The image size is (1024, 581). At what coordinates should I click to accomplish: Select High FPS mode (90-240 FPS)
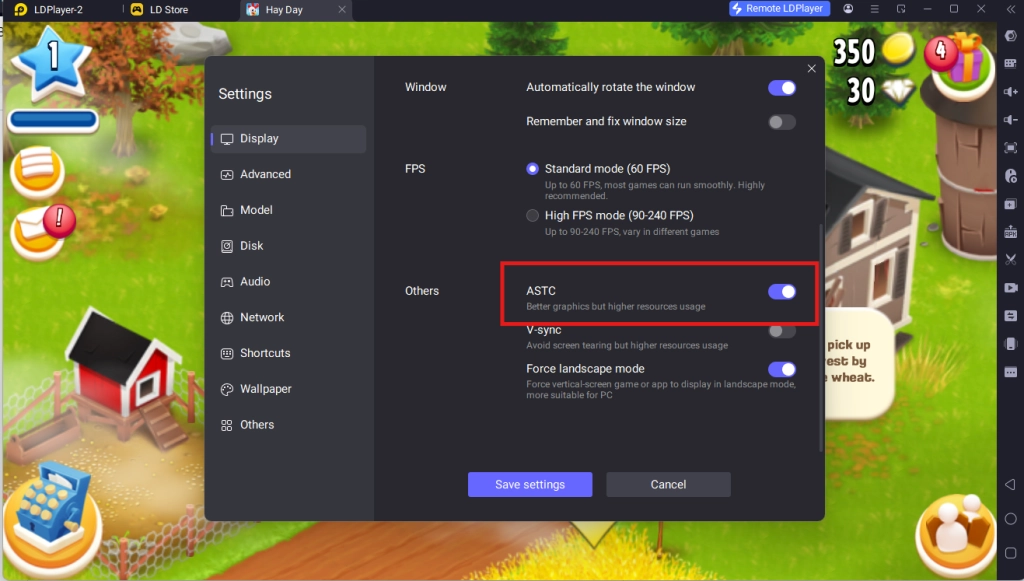(532, 215)
